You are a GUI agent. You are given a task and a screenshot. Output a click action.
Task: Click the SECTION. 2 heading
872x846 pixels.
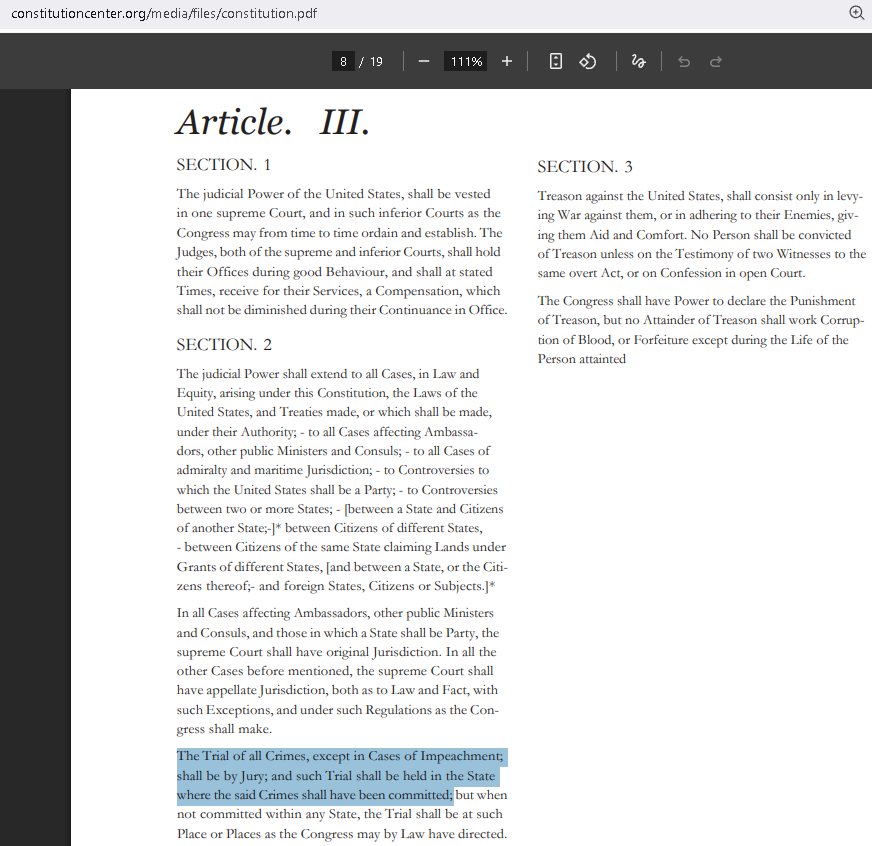tap(224, 345)
